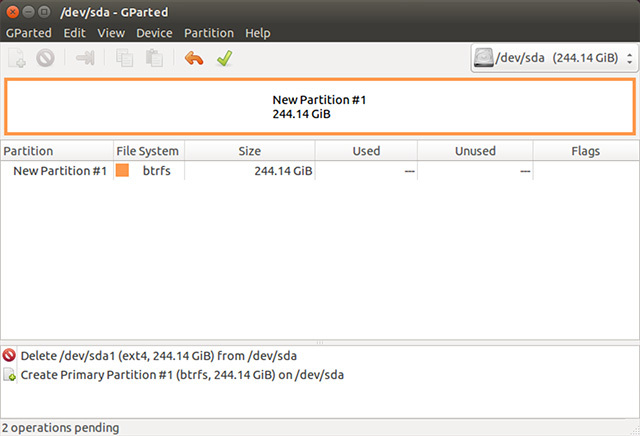Undo last operation with orange arrow
The width and height of the screenshot is (640, 436).
194,58
